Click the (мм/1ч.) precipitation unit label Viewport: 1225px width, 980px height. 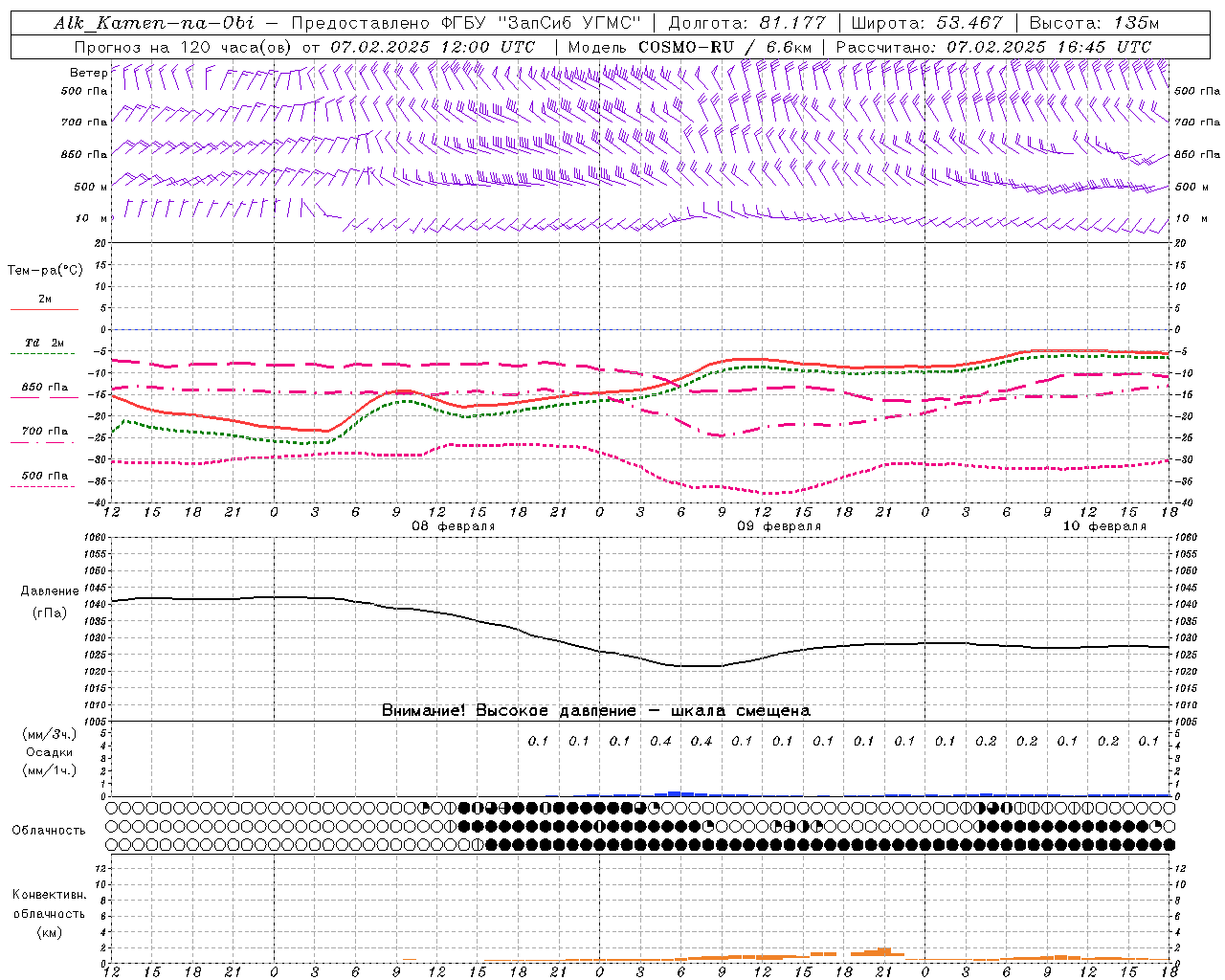[x=50, y=770]
